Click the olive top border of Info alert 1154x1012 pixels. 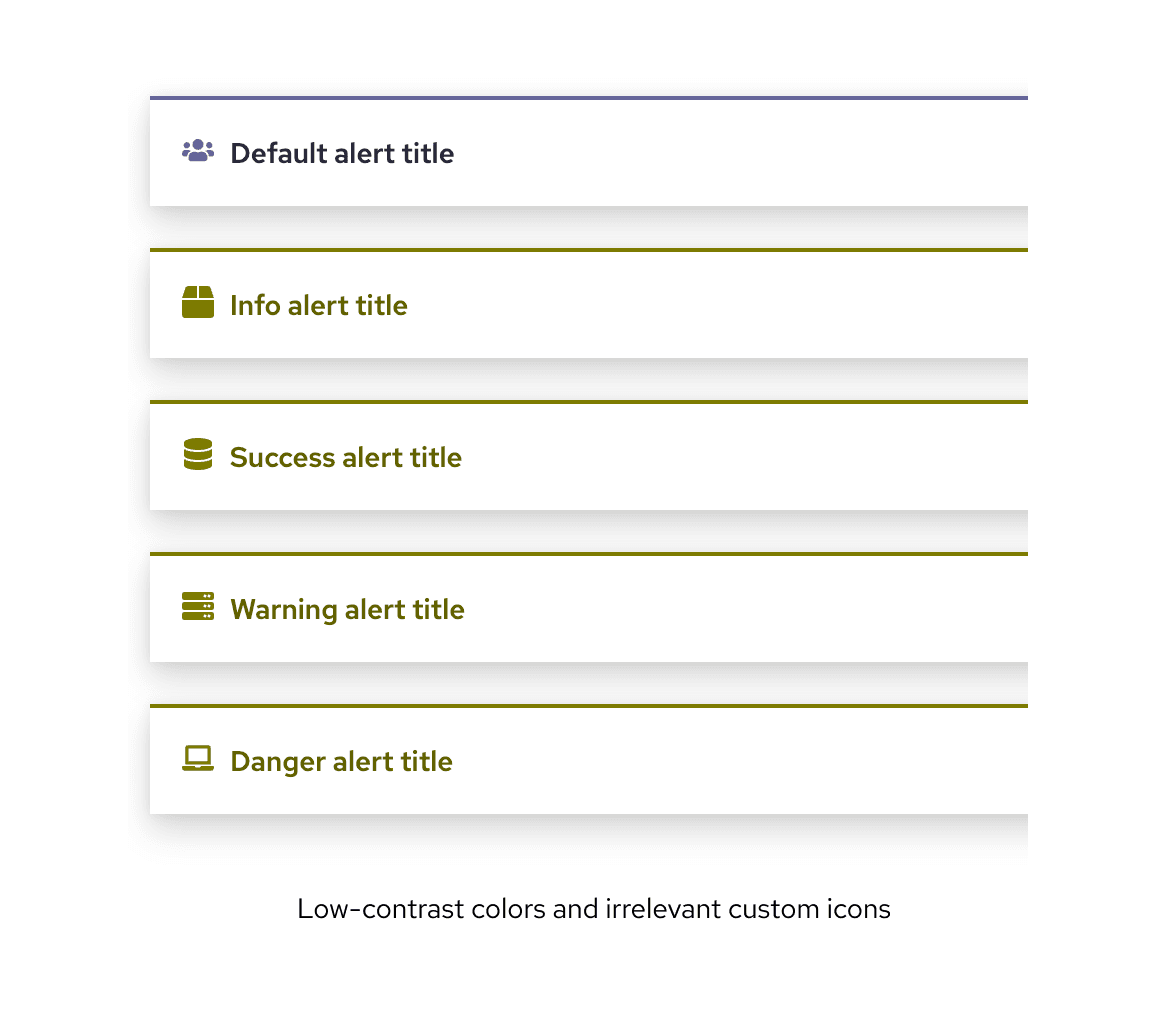588,250
